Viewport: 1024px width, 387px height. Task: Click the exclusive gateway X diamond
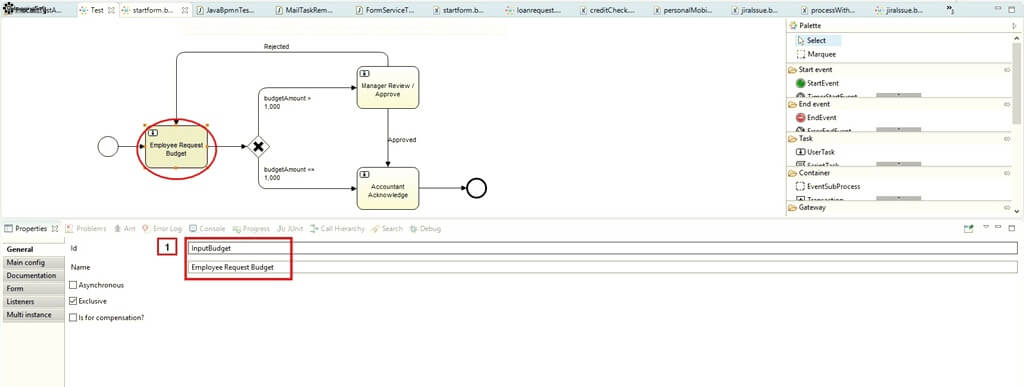pyautogui.click(x=258, y=147)
